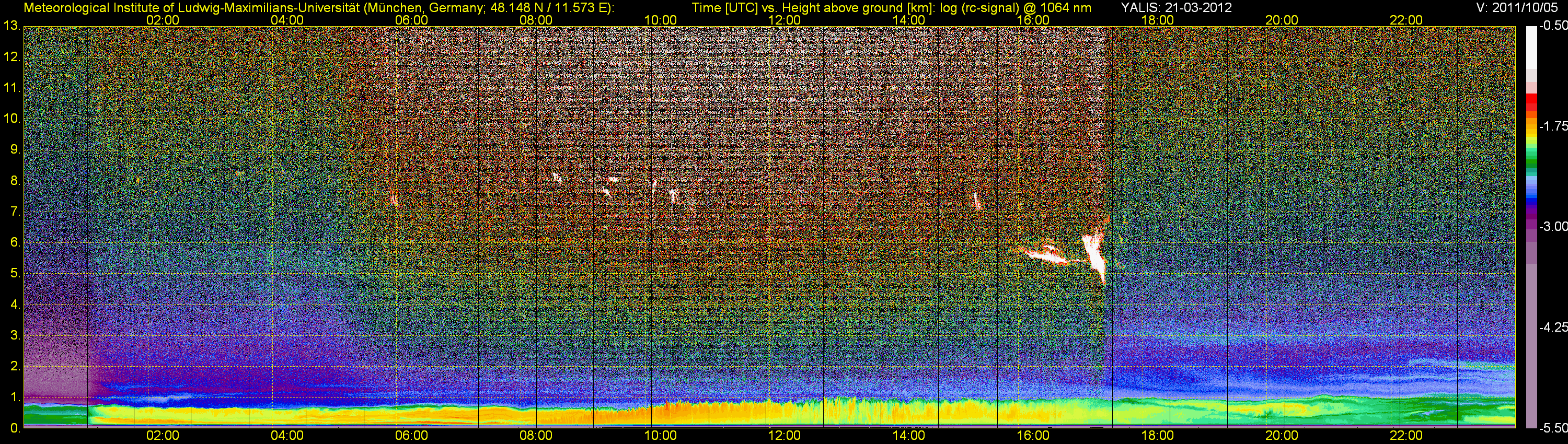Viewport: 1568px width, 444px height.
Task: Click "06:00" on the bottom time axis
Action: 411,436
